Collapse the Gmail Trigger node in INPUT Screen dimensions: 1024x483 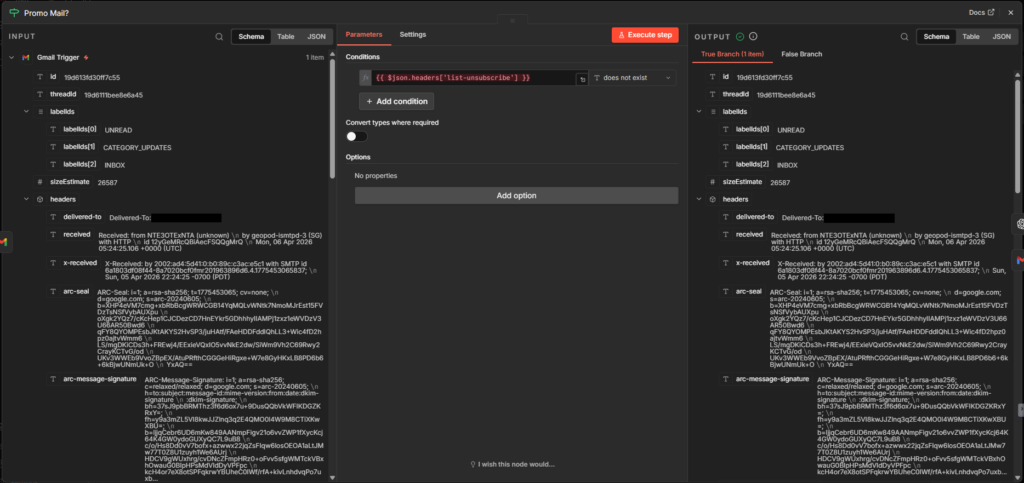point(11,57)
